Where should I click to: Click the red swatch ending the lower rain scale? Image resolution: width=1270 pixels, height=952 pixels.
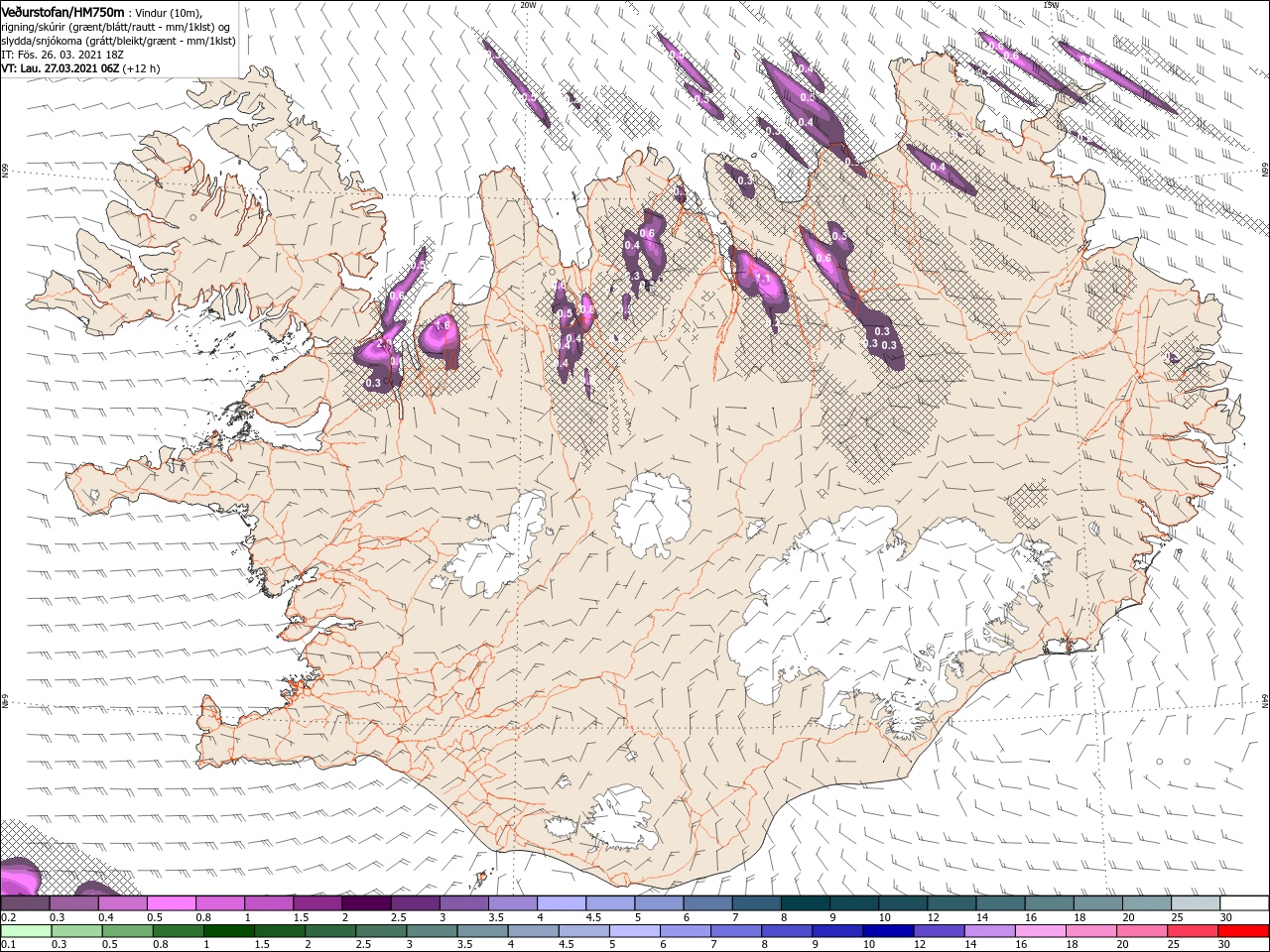1244,931
